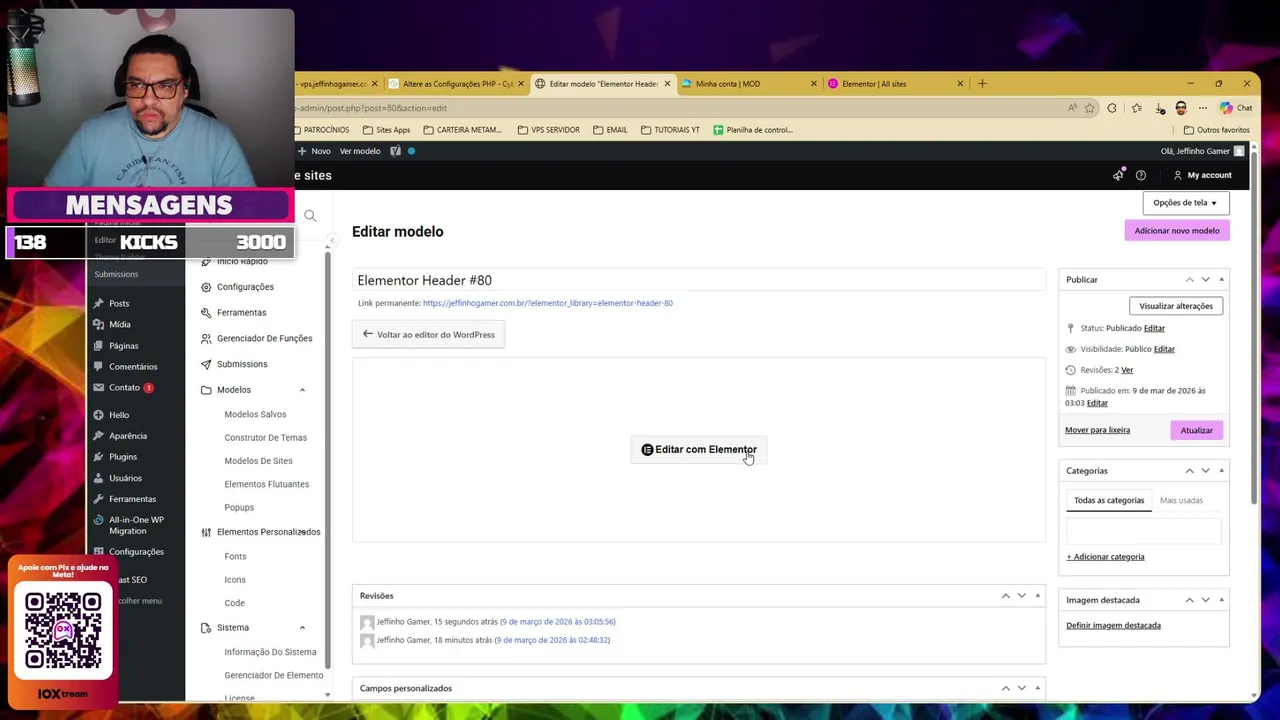
Task: Open Comentários in the WordPress sidebar
Action: 133,367
